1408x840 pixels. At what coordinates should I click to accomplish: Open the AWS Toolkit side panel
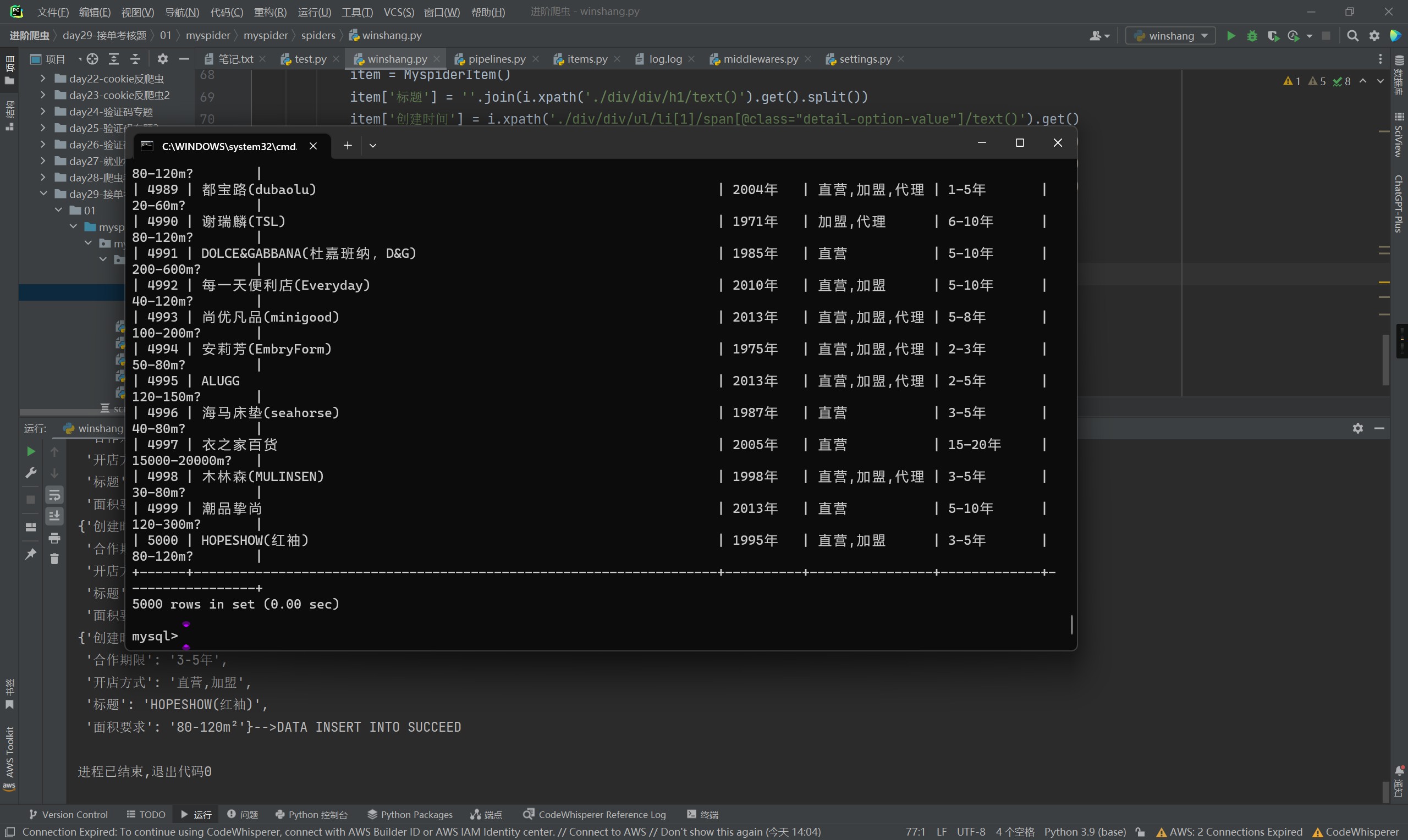pos(9,759)
